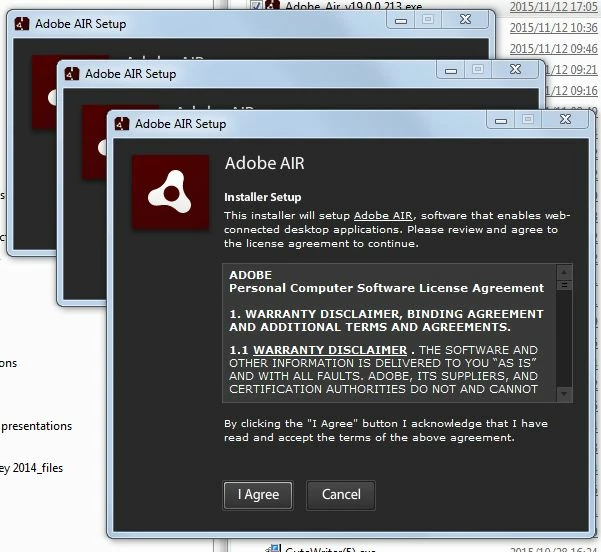The image size is (601, 552).
Task: Select the '2014_files' folder in background explorer
Action: pos(31,468)
